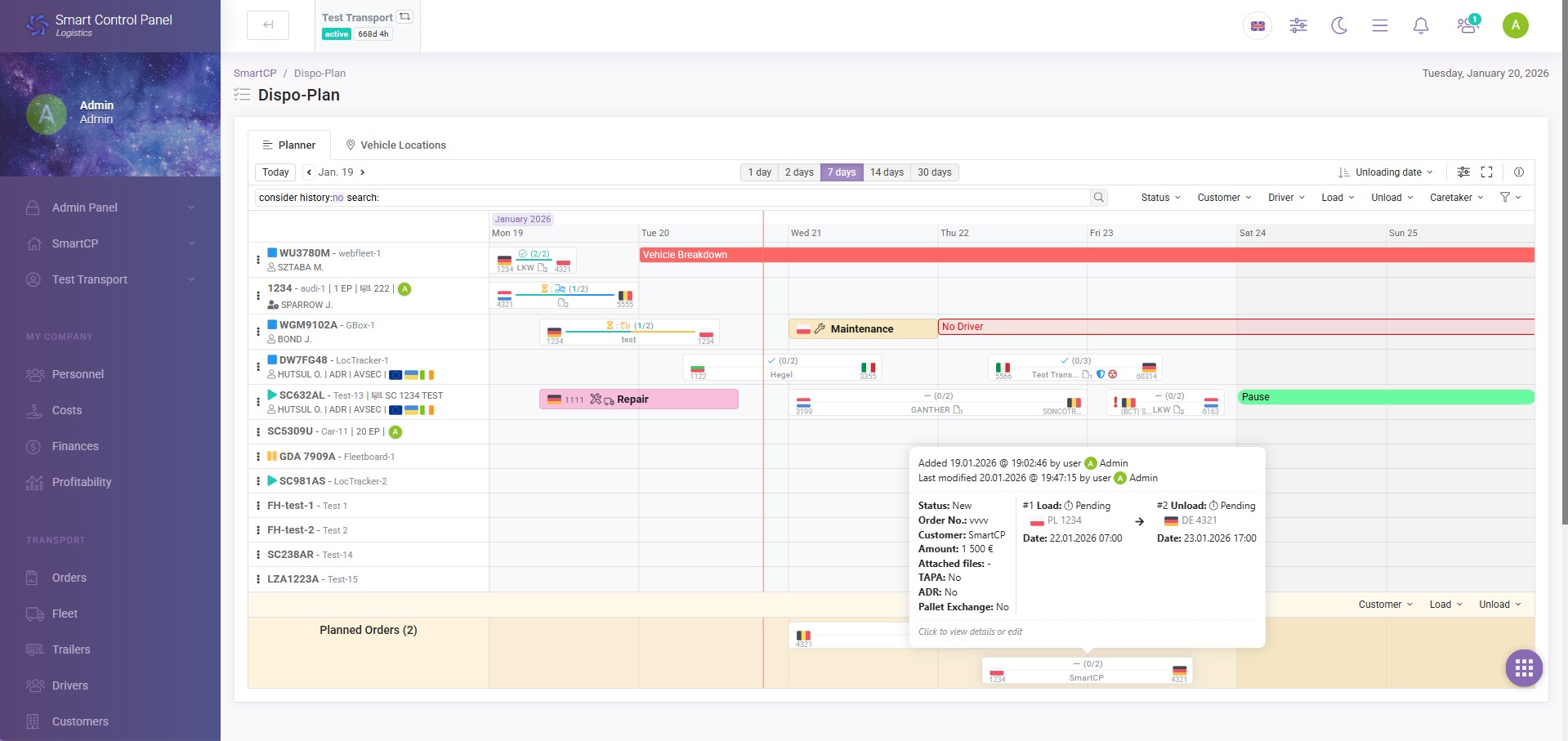Viewport: 1568px width, 741px height.
Task: Click the planner info icon
Action: point(1519,172)
